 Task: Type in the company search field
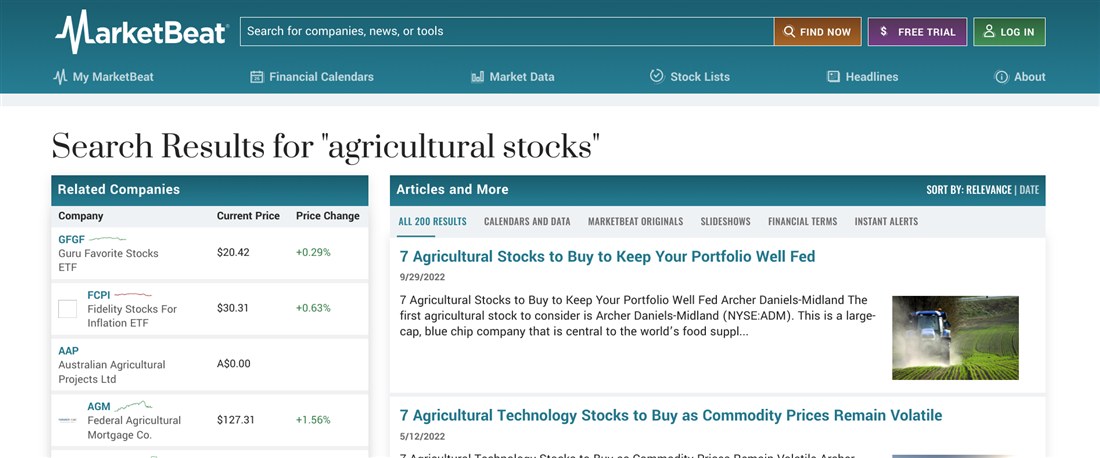click(x=506, y=31)
